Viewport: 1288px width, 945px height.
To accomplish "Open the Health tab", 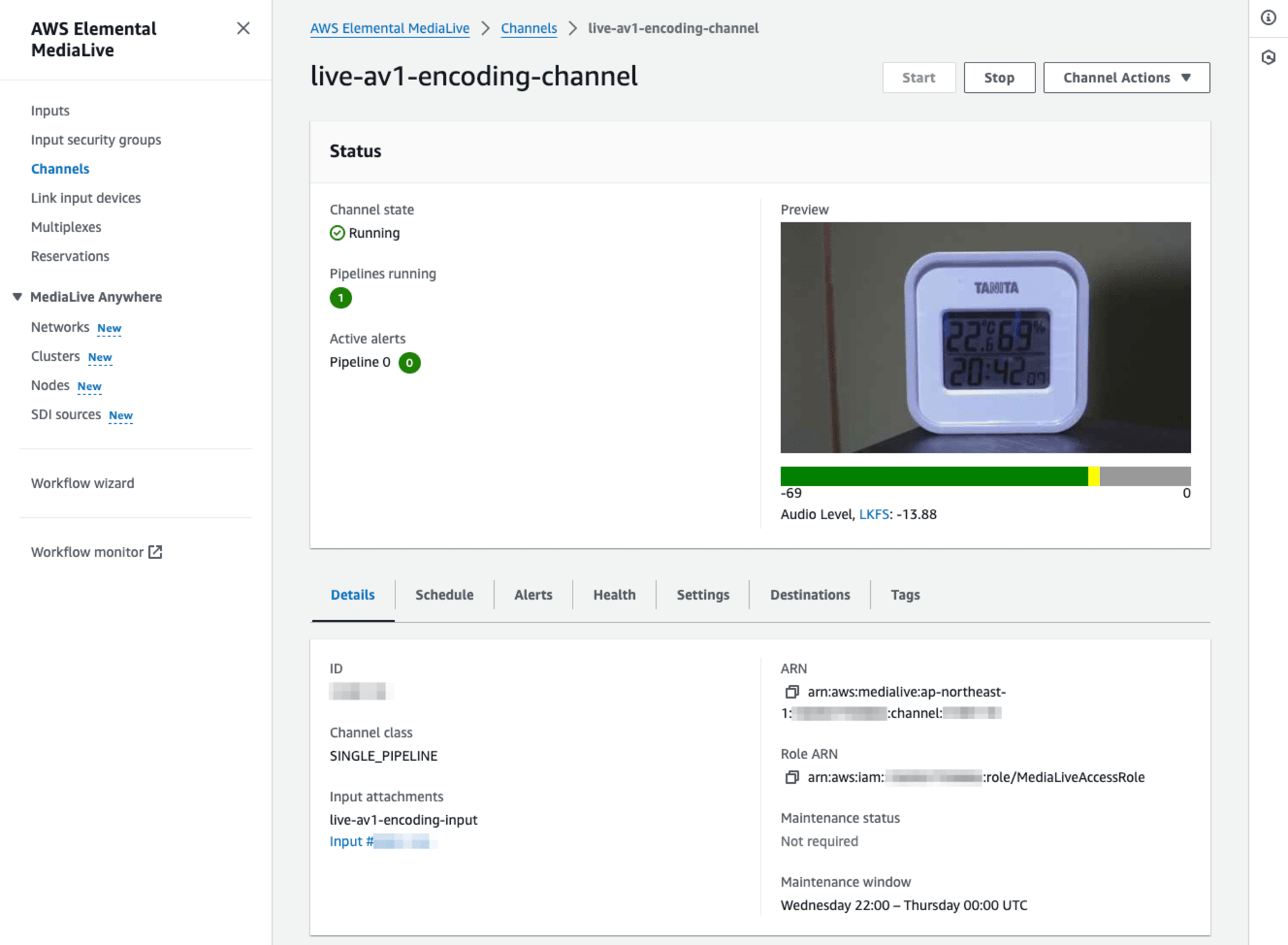I will pyautogui.click(x=614, y=595).
